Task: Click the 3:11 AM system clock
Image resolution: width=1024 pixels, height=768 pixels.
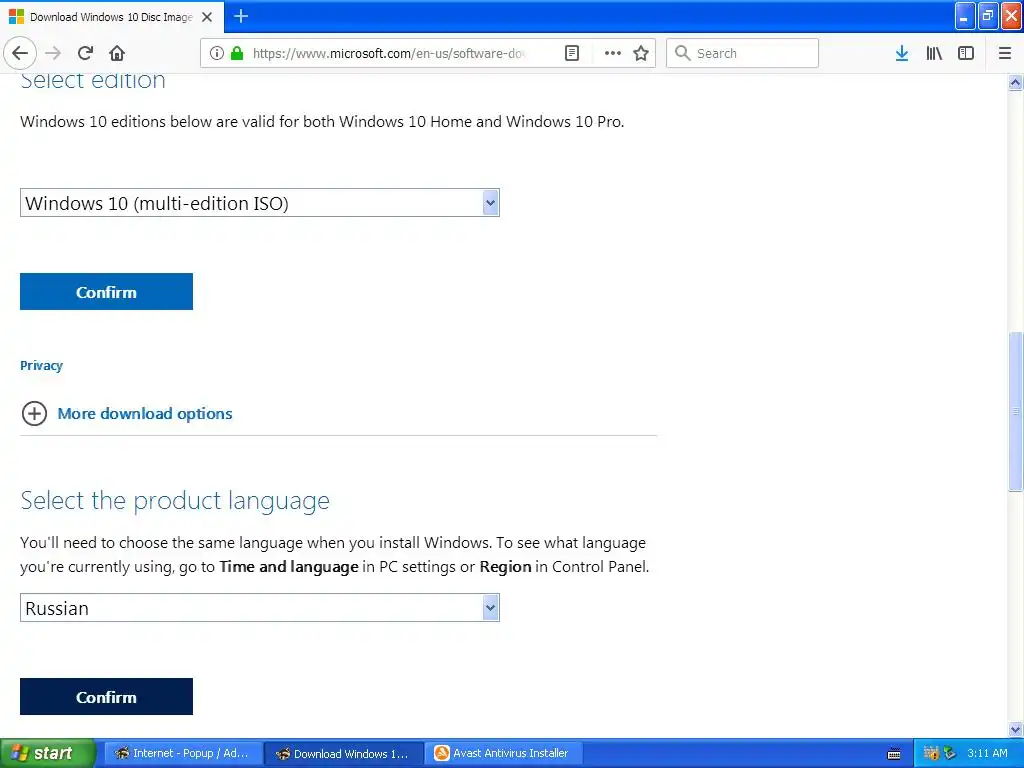Action: 987,754
